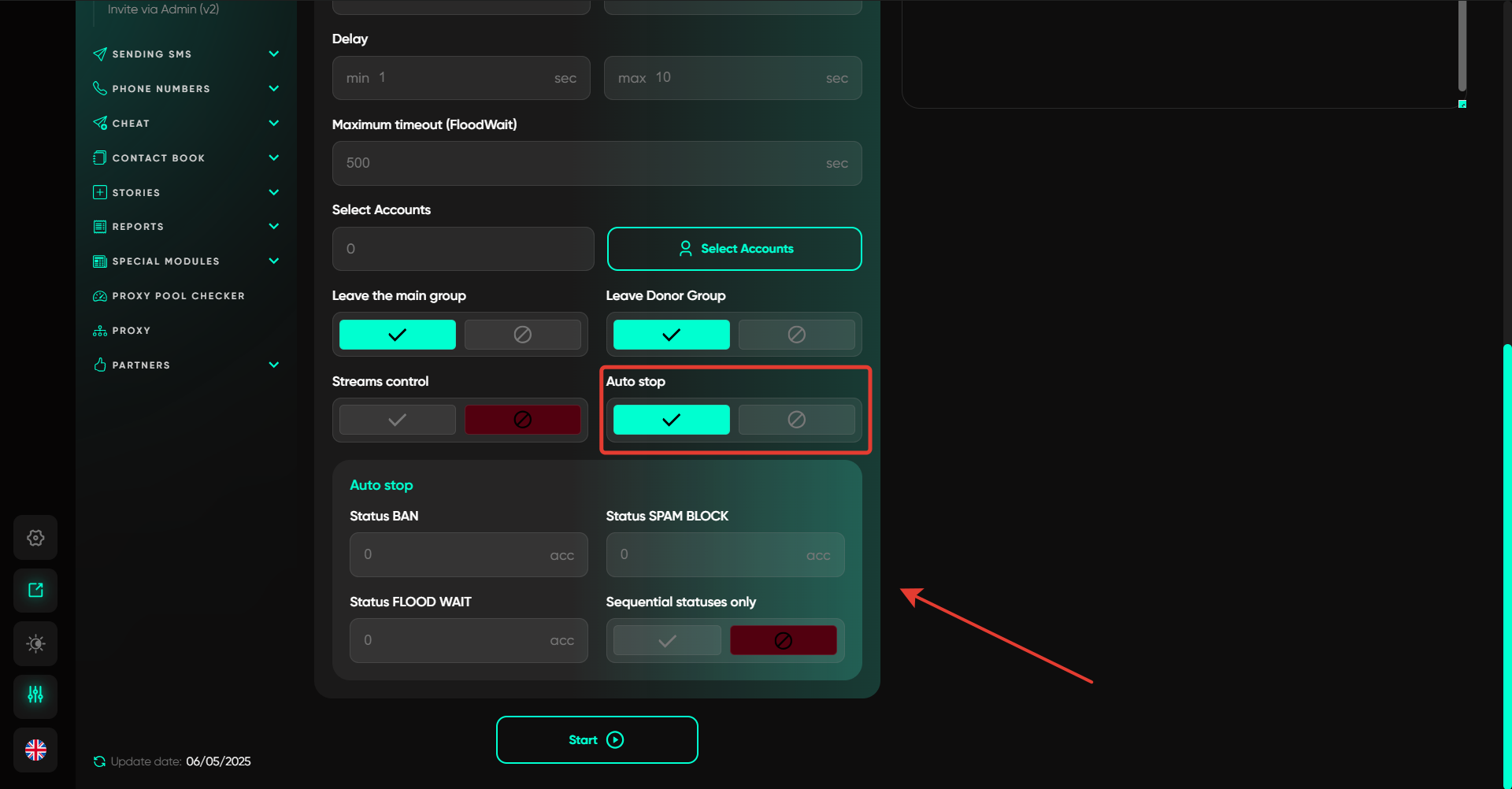Viewport: 1512px width, 789px height.
Task: Enable Sequential statuses only checkmark option
Action: tap(667, 641)
